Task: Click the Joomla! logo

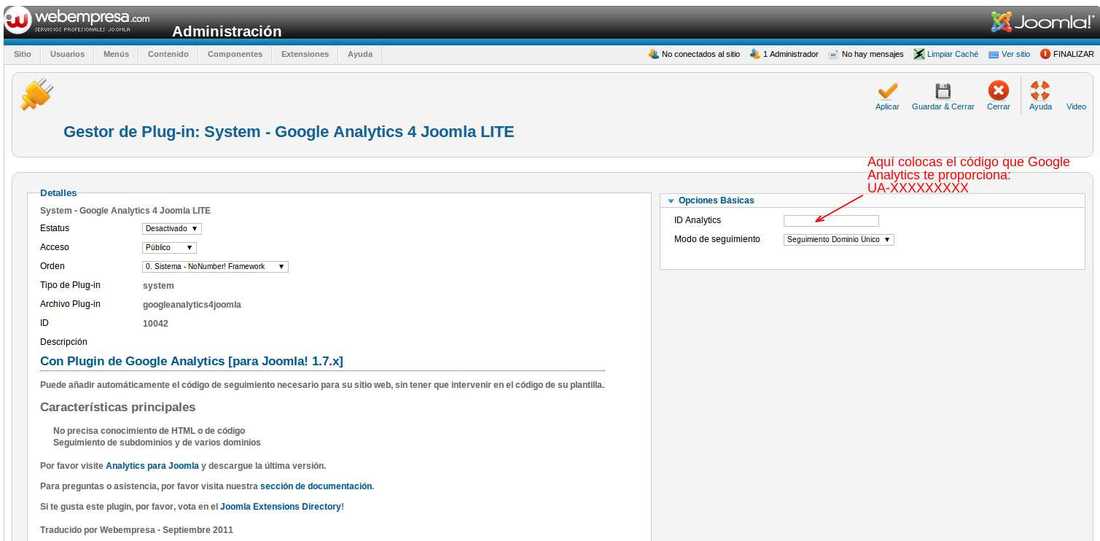Action: (1042, 22)
